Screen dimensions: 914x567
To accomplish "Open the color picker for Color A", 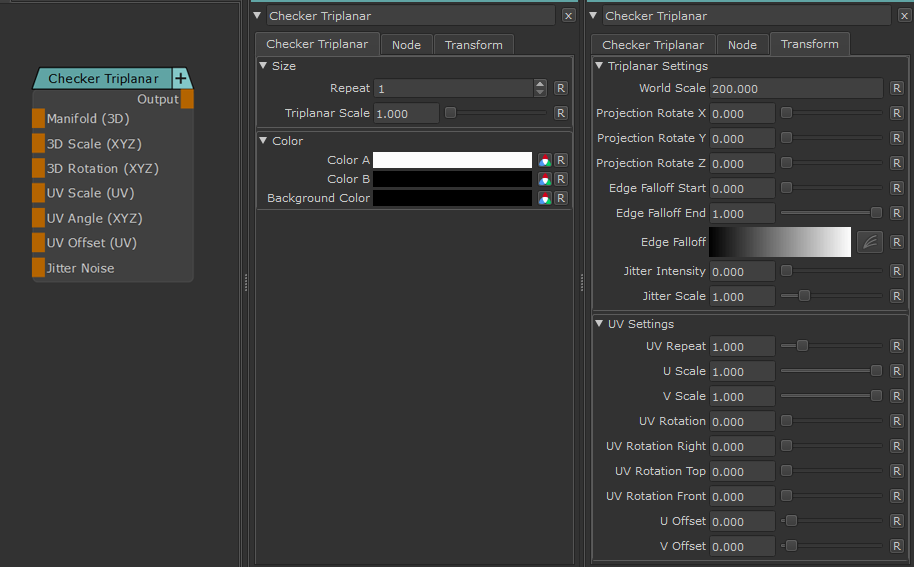I will click(545, 160).
